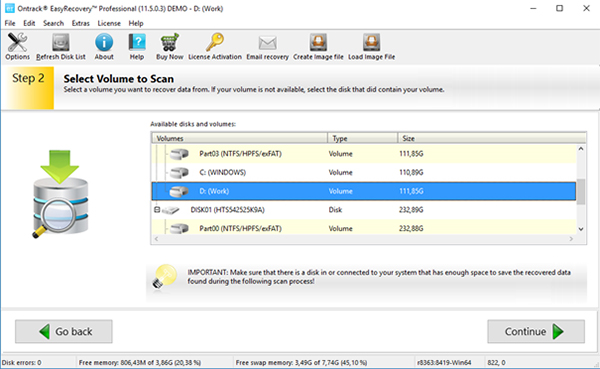Select Part03 (NTFS/HPFS/exFAT) volume row

(364, 154)
